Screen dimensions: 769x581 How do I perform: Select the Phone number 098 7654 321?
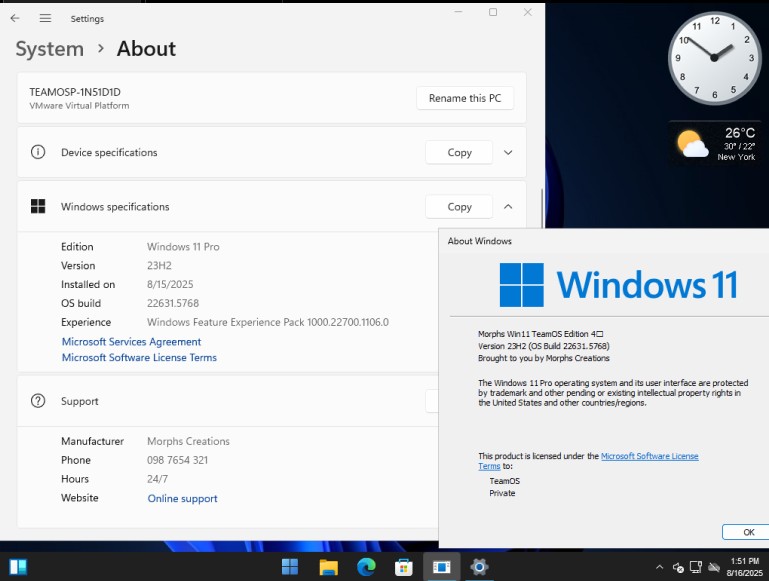tap(177, 460)
